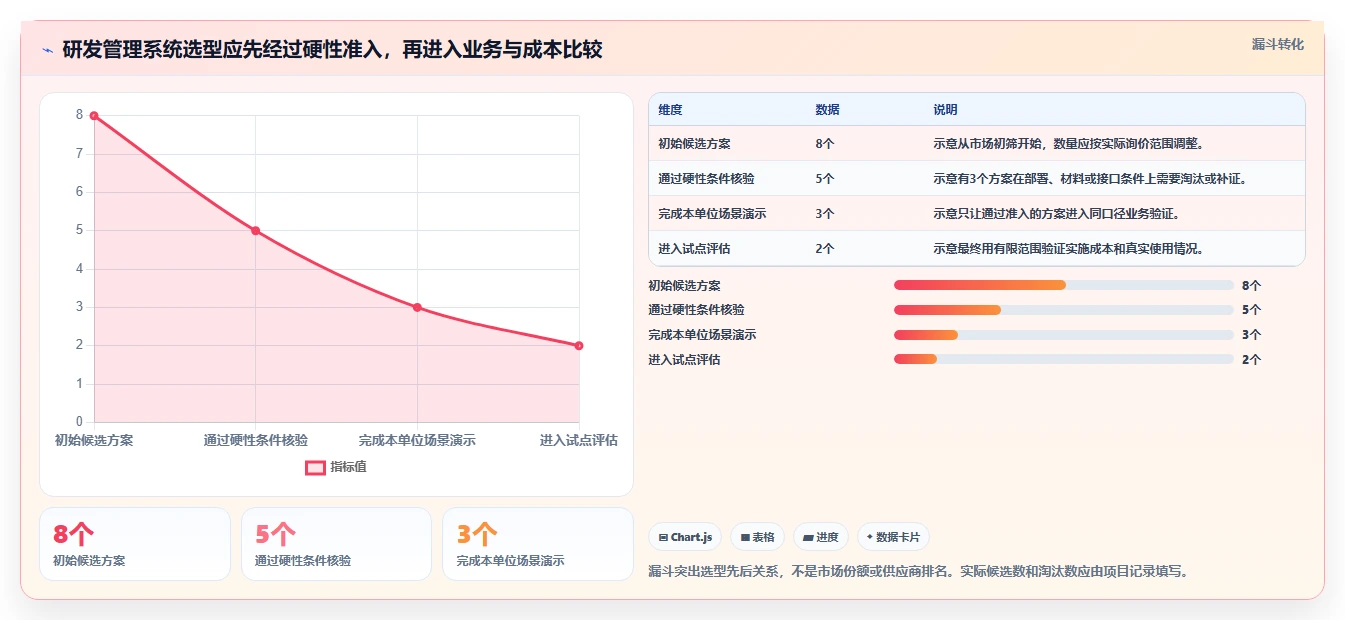Click the 漏斗转化 label in header
The image size is (1345, 620).
(1277, 44)
